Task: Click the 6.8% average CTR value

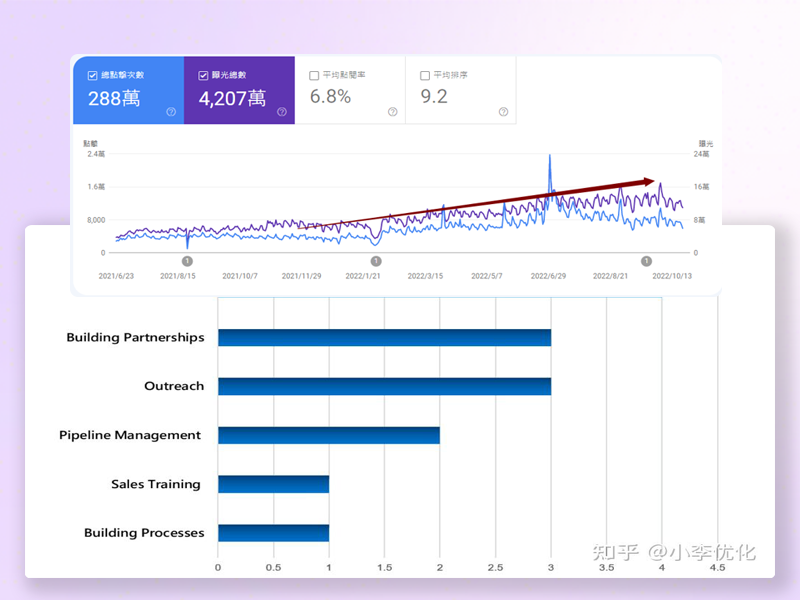Action: pos(330,98)
